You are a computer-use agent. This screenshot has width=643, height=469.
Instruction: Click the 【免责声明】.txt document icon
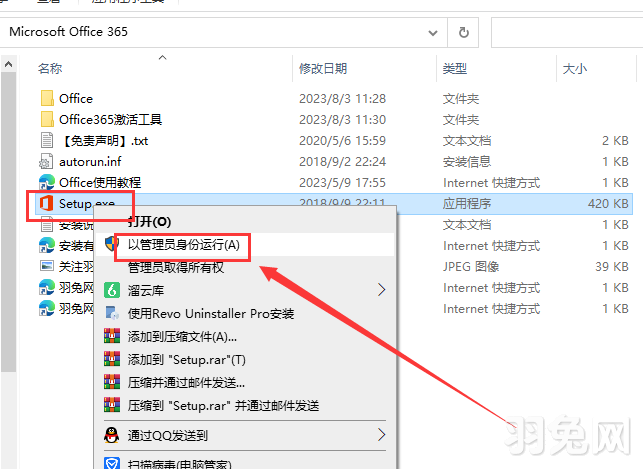(x=47, y=141)
